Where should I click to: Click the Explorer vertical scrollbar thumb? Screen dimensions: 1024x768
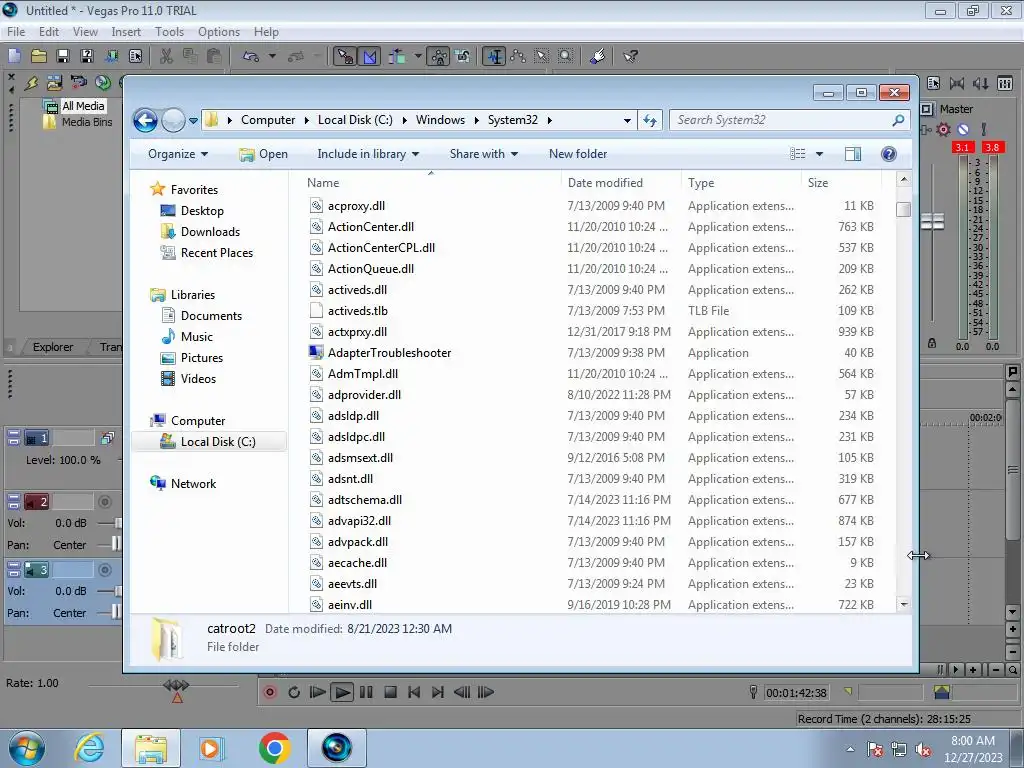(904, 210)
